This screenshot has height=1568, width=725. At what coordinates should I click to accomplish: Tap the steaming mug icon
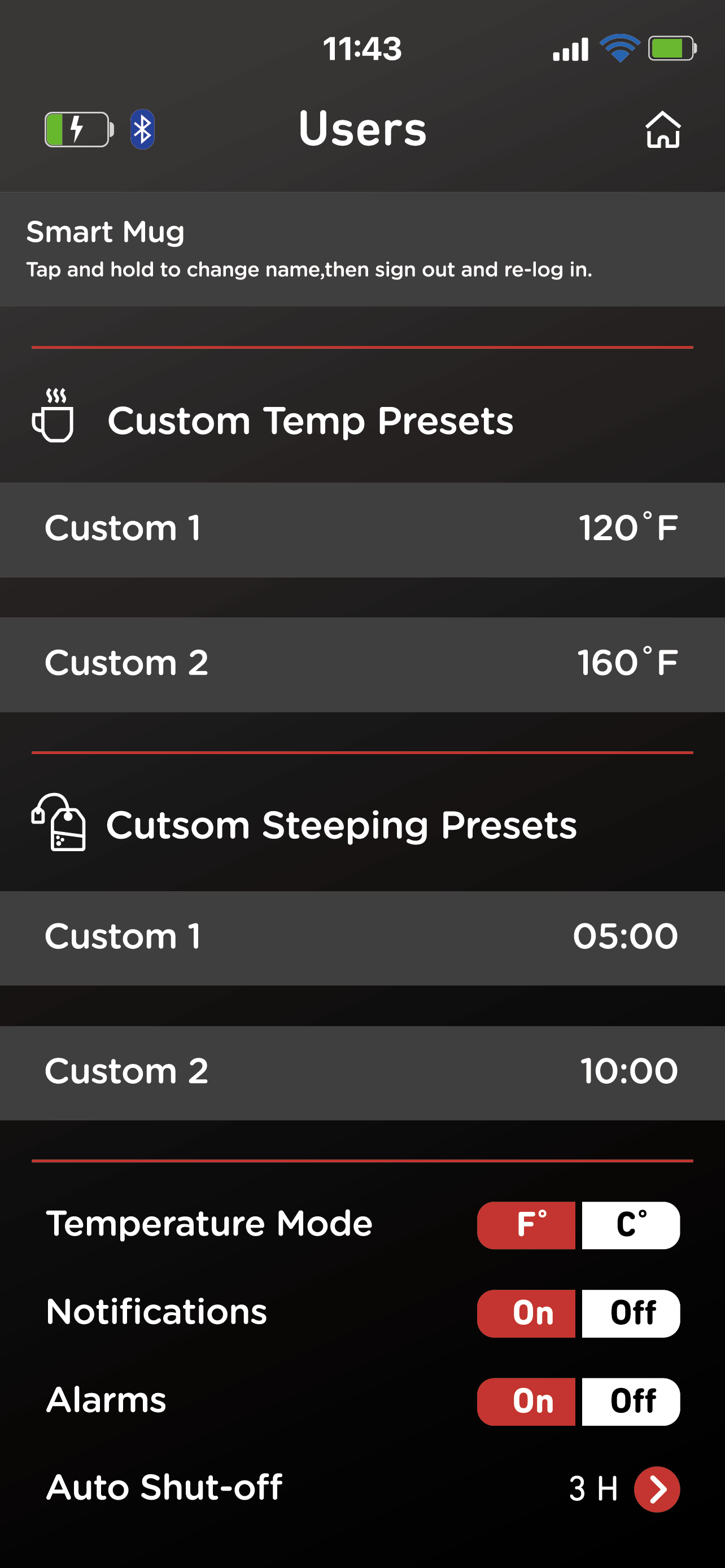54,416
